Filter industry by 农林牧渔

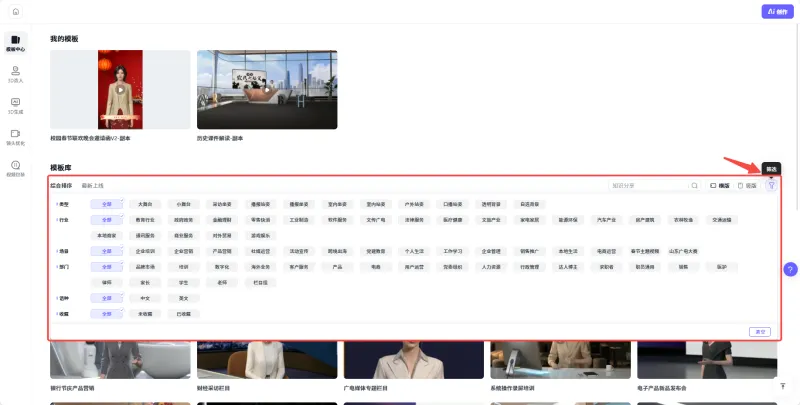point(683,220)
